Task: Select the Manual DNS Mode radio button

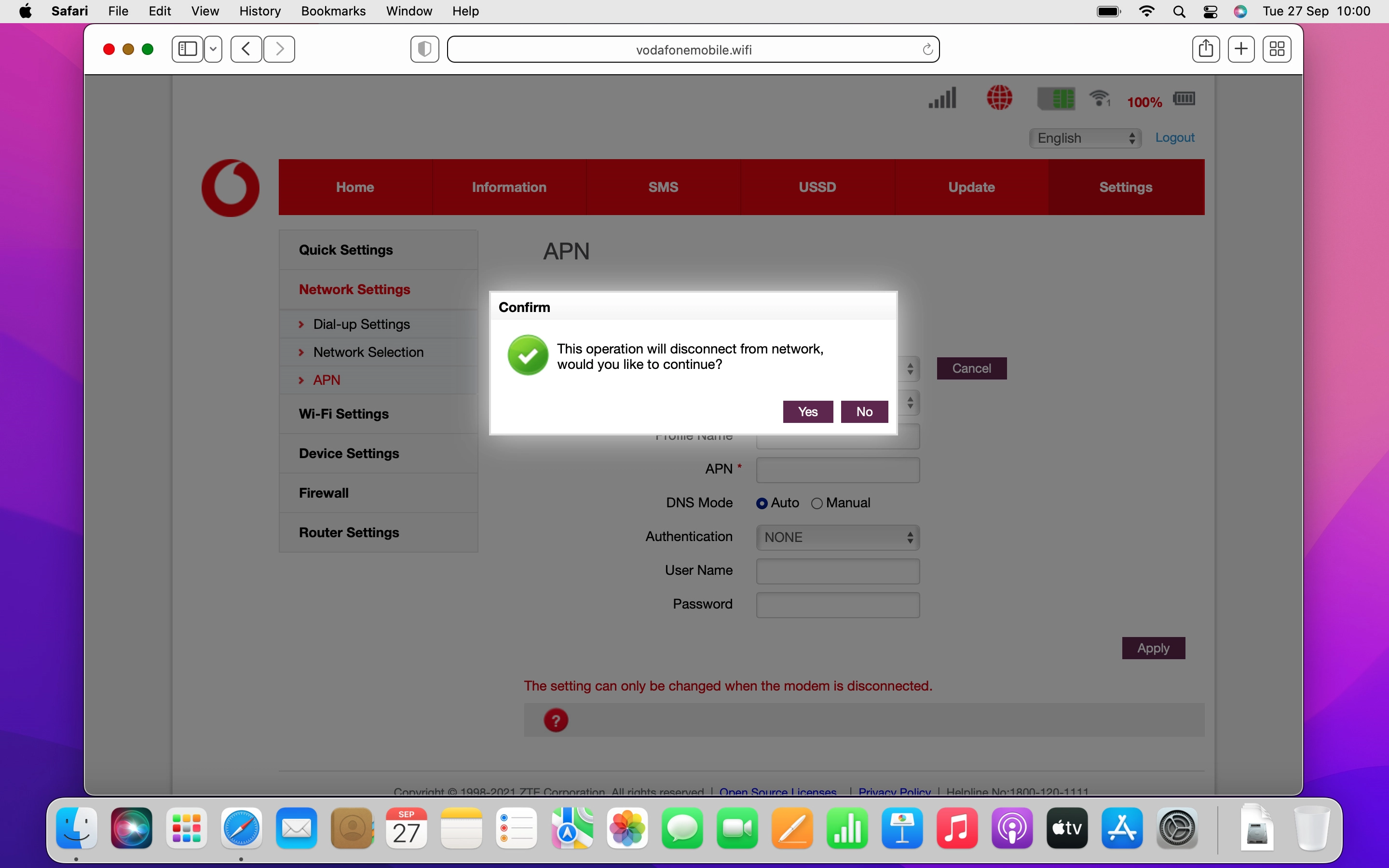Action: [x=817, y=502]
